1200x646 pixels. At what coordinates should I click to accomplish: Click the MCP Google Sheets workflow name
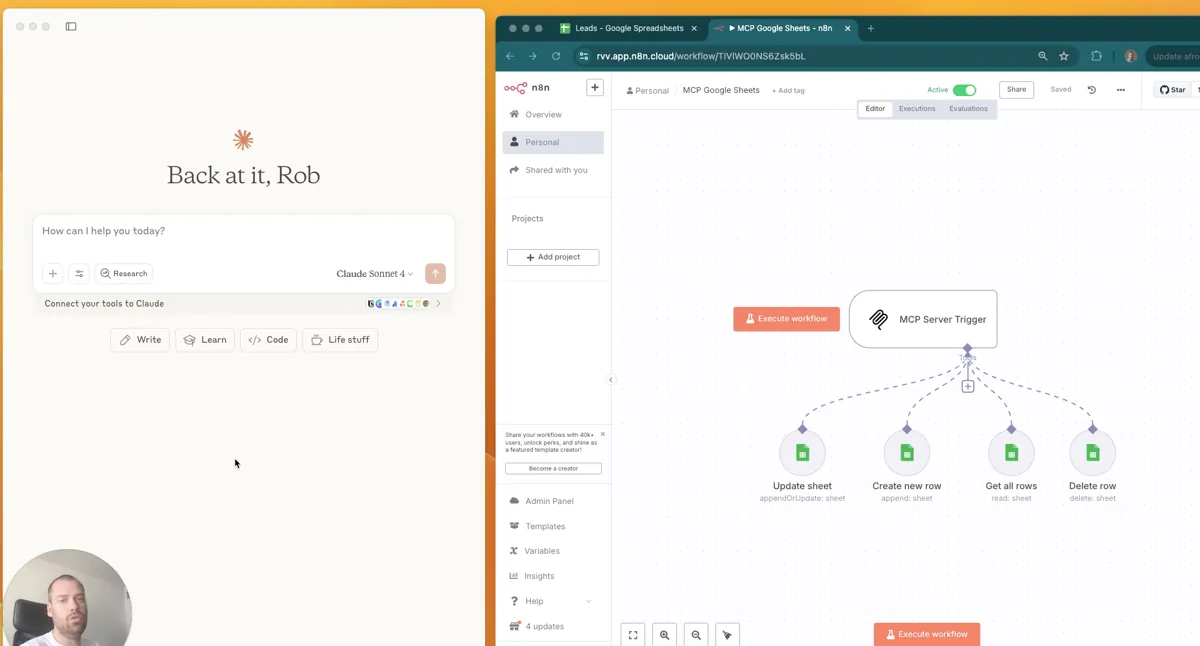[721, 90]
